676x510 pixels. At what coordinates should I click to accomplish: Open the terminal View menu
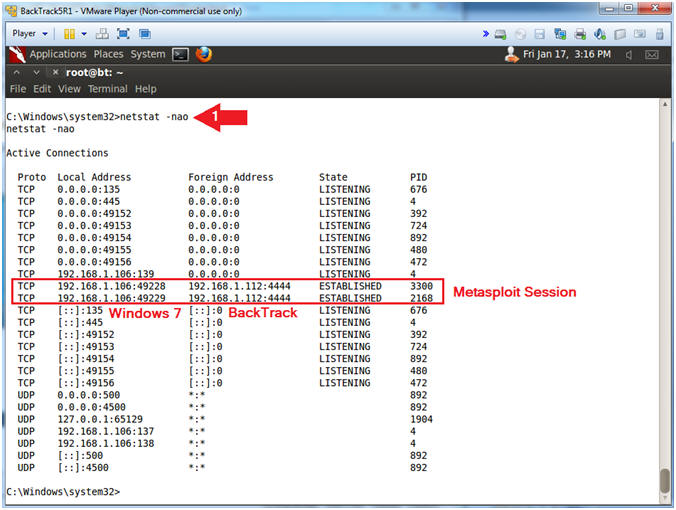pyautogui.click(x=69, y=89)
